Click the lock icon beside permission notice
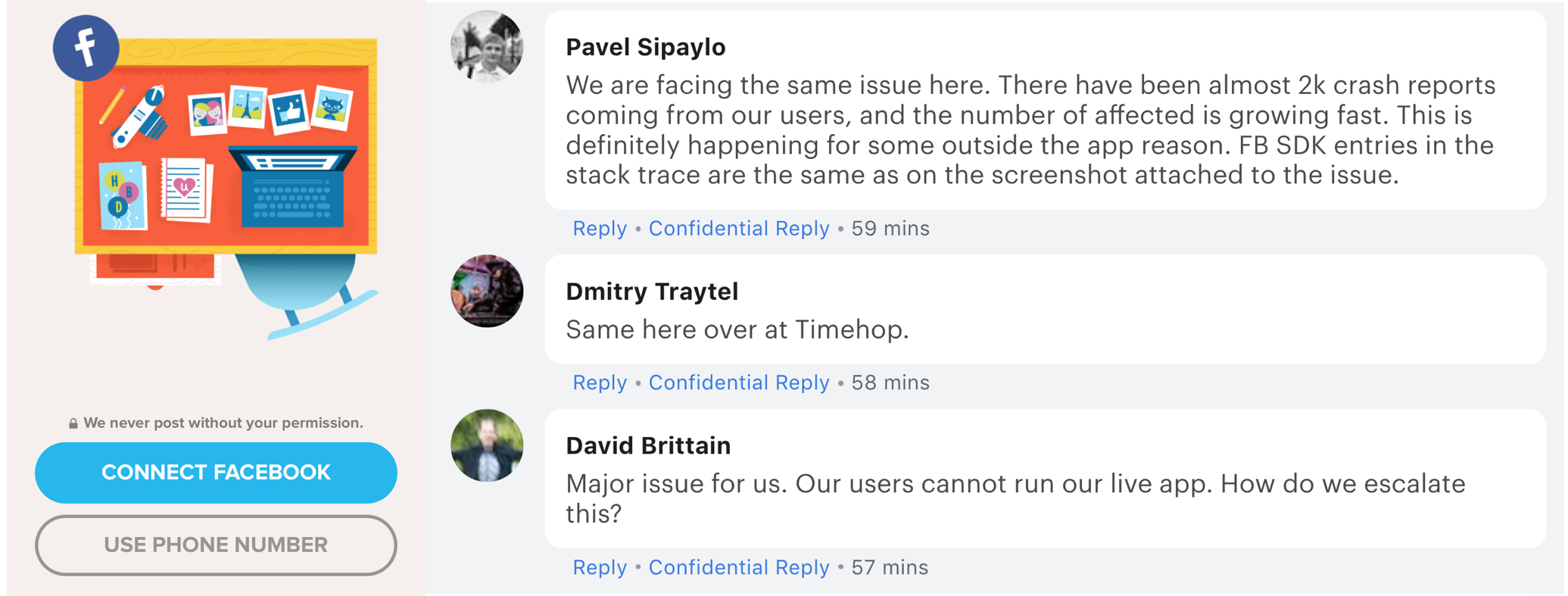The height and width of the screenshot is (596, 1568). coord(73,423)
